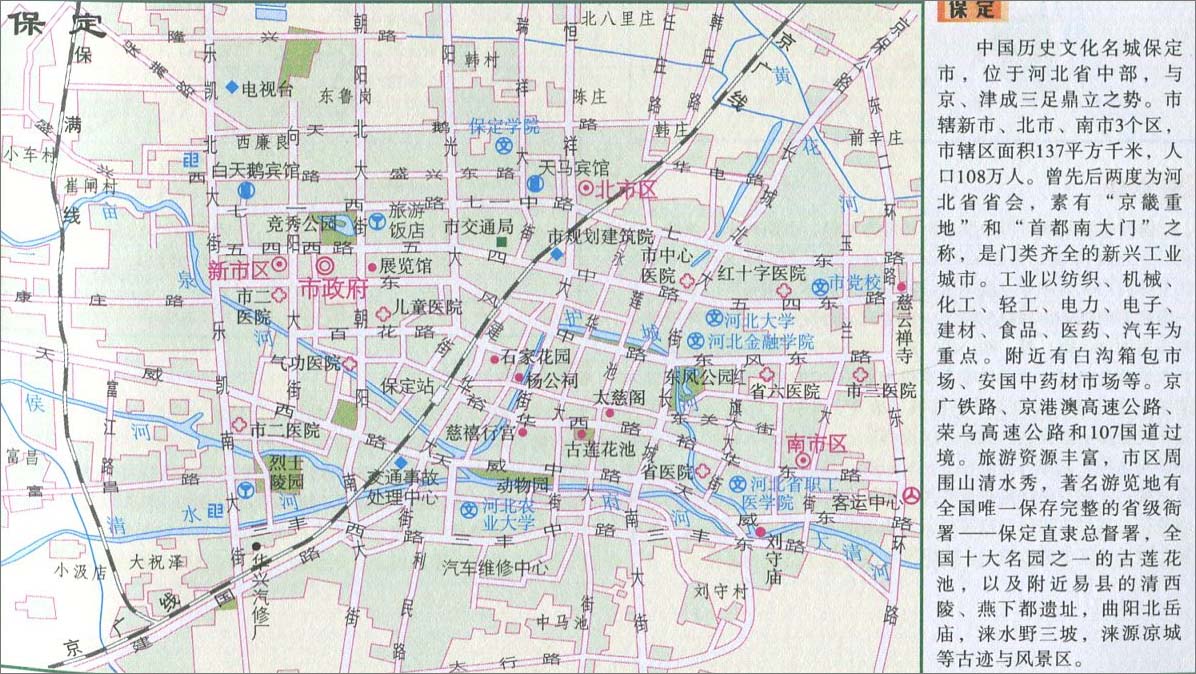
Task: Click the blue diamond beside 电视台
Action: [x=232, y=88]
